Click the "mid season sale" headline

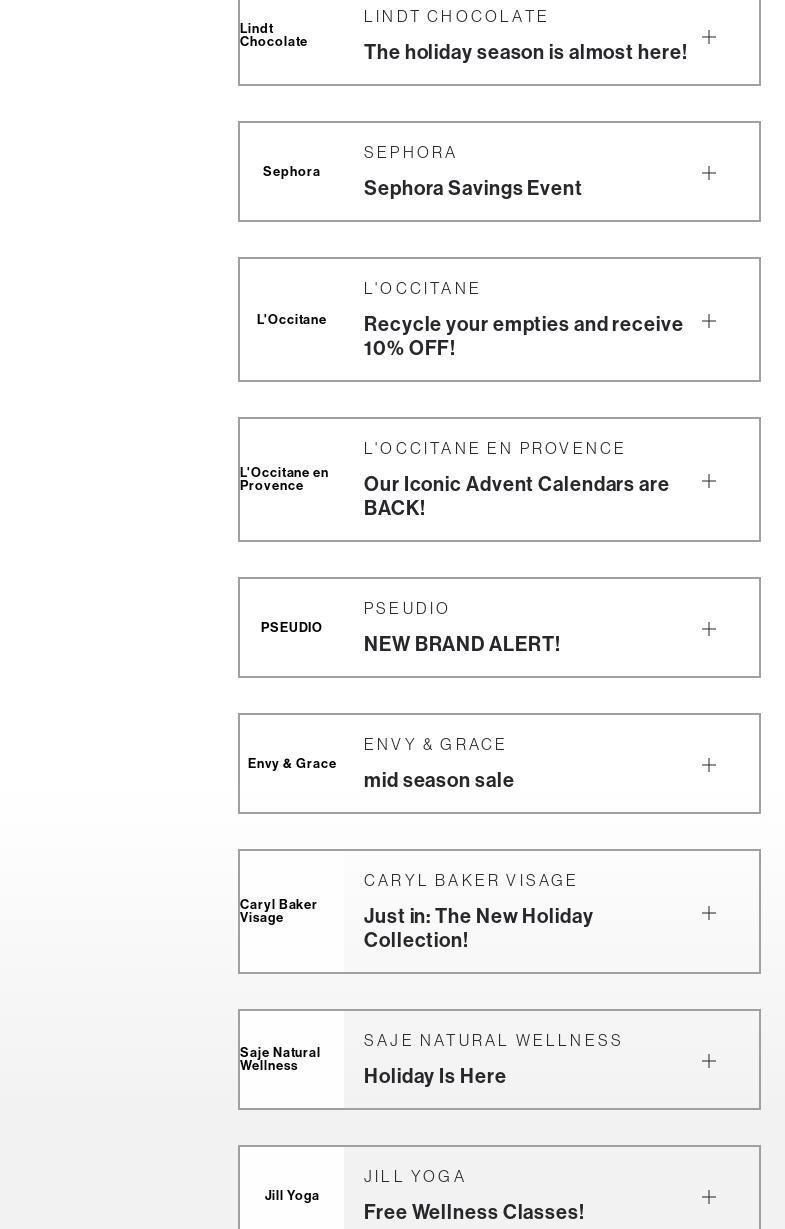click(x=439, y=780)
